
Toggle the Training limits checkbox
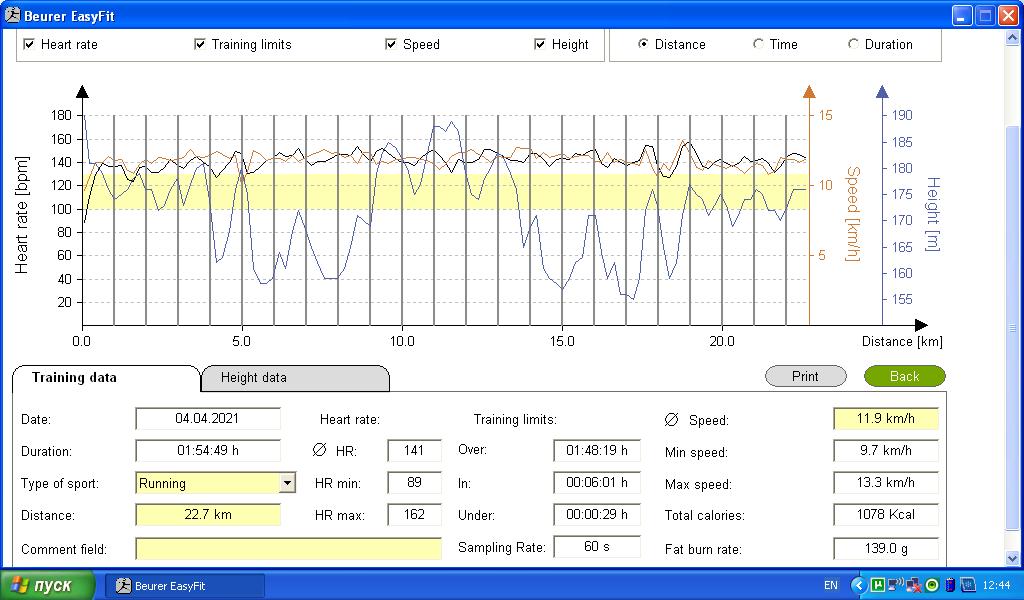click(x=200, y=44)
